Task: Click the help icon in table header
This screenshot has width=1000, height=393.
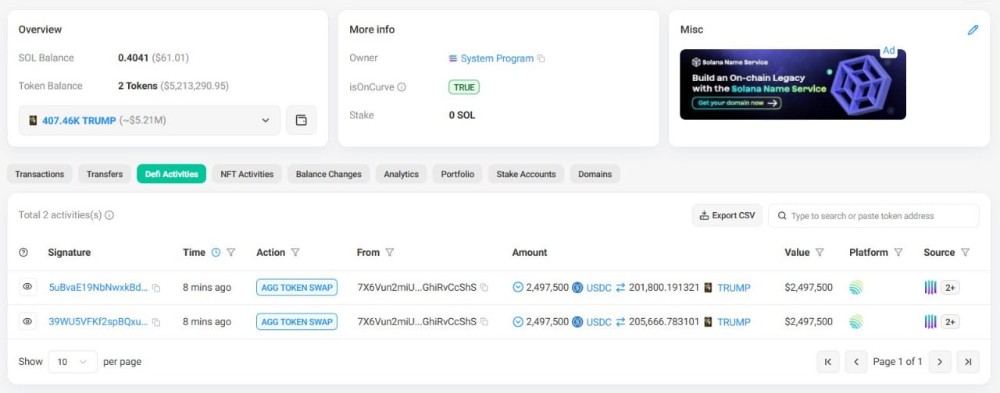Action: coord(24,253)
